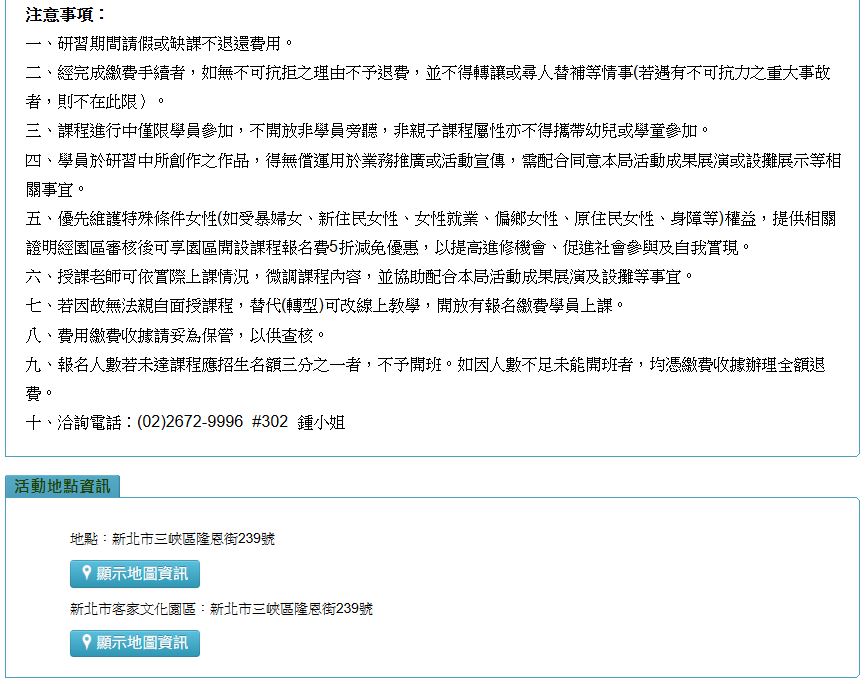Screen dimensions: 867x684
Task: Click the text 地點：新北市三峽區隆恩街239號
Action: point(173,539)
